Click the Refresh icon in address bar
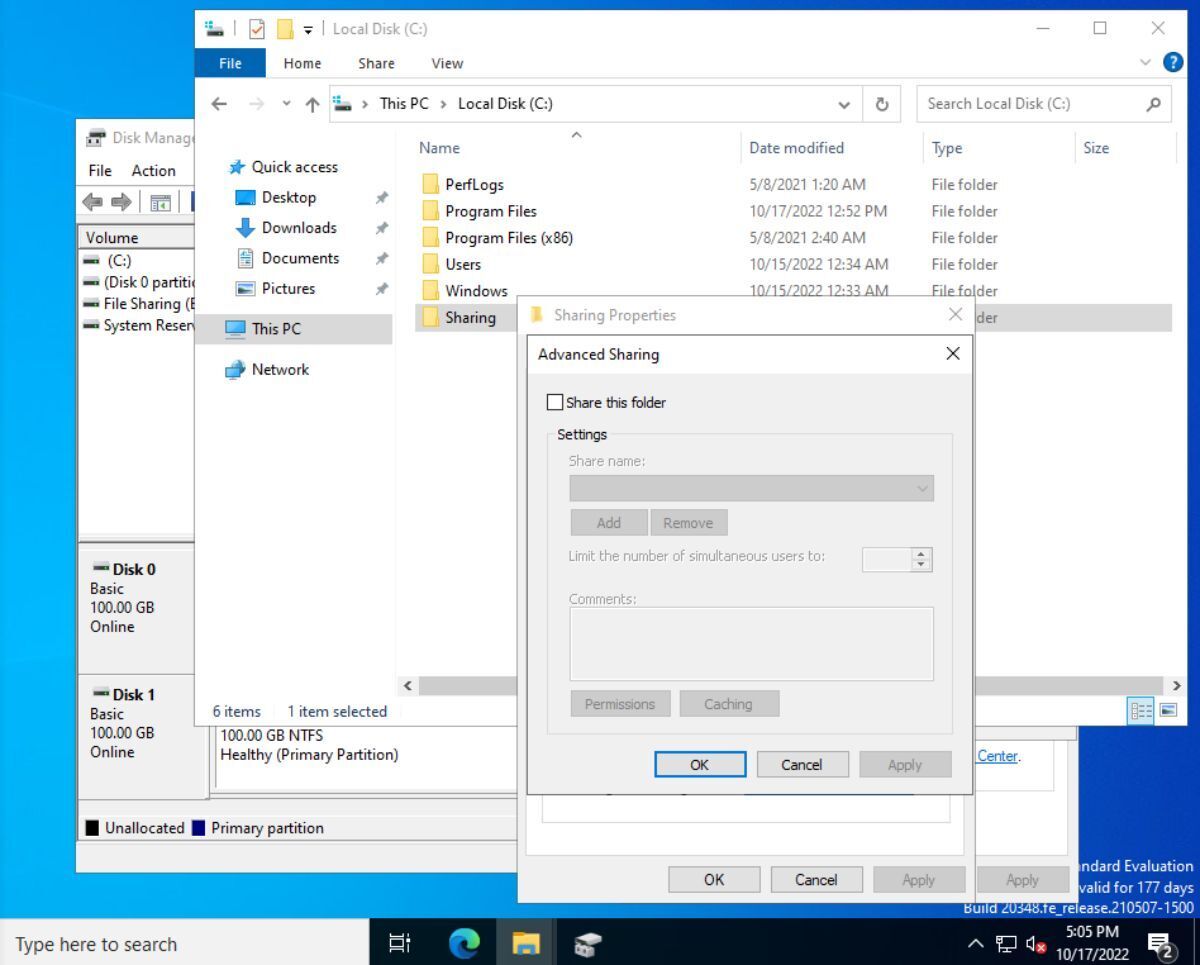 [881, 104]
